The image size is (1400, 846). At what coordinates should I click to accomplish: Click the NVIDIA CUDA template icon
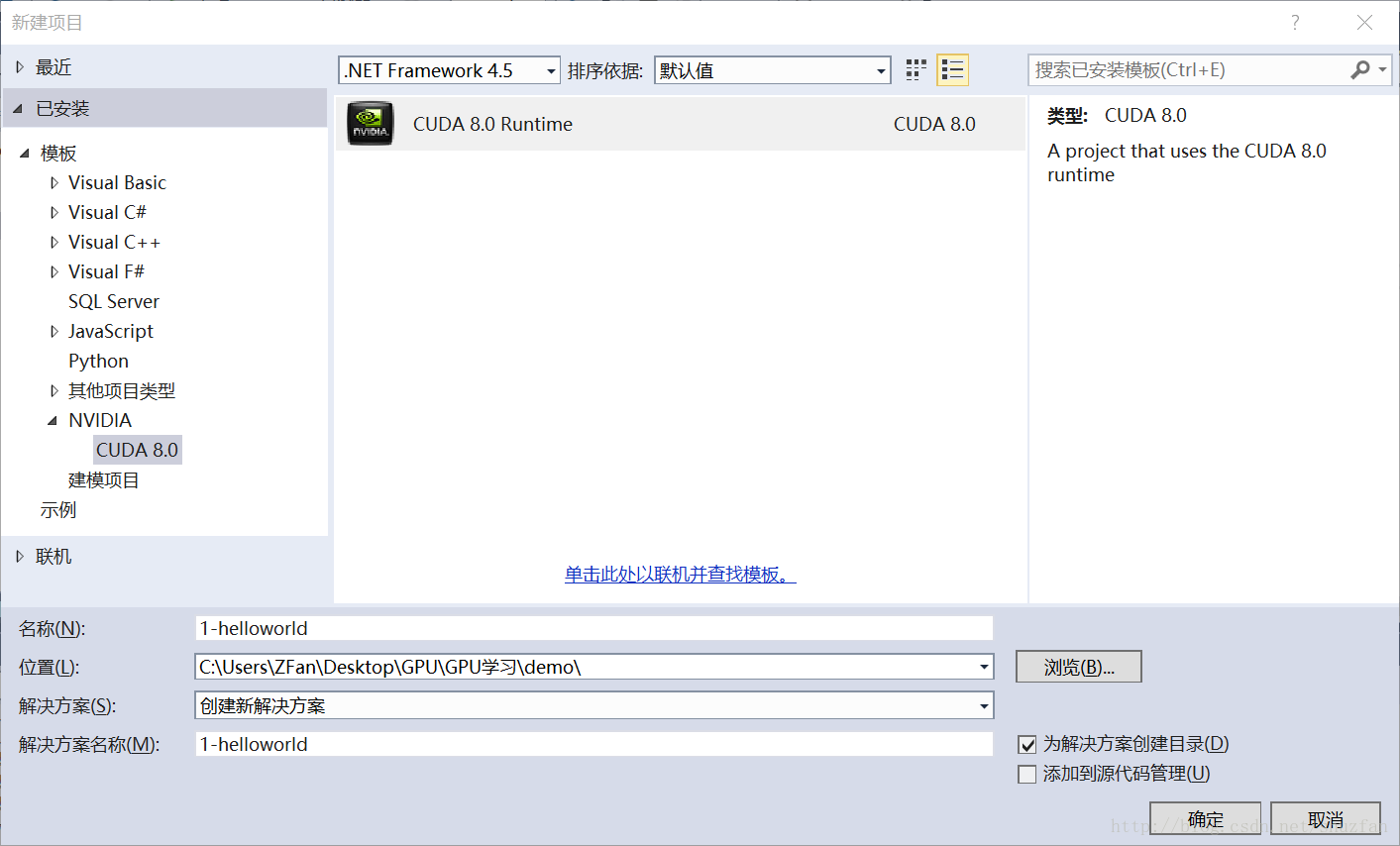[371, 124]
